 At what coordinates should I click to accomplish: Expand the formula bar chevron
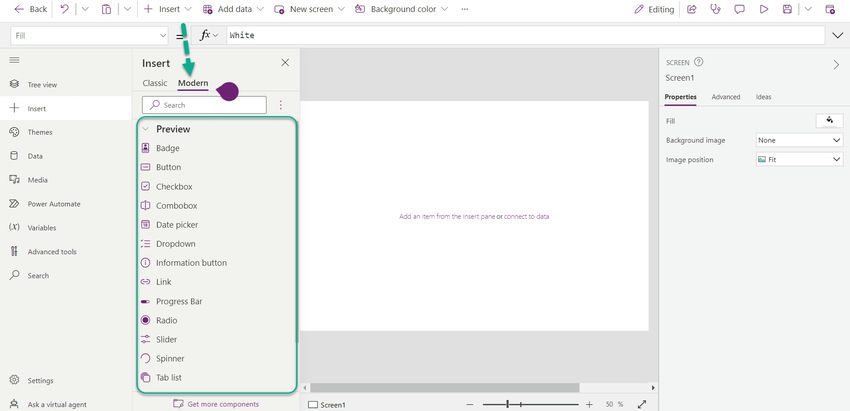836,35
